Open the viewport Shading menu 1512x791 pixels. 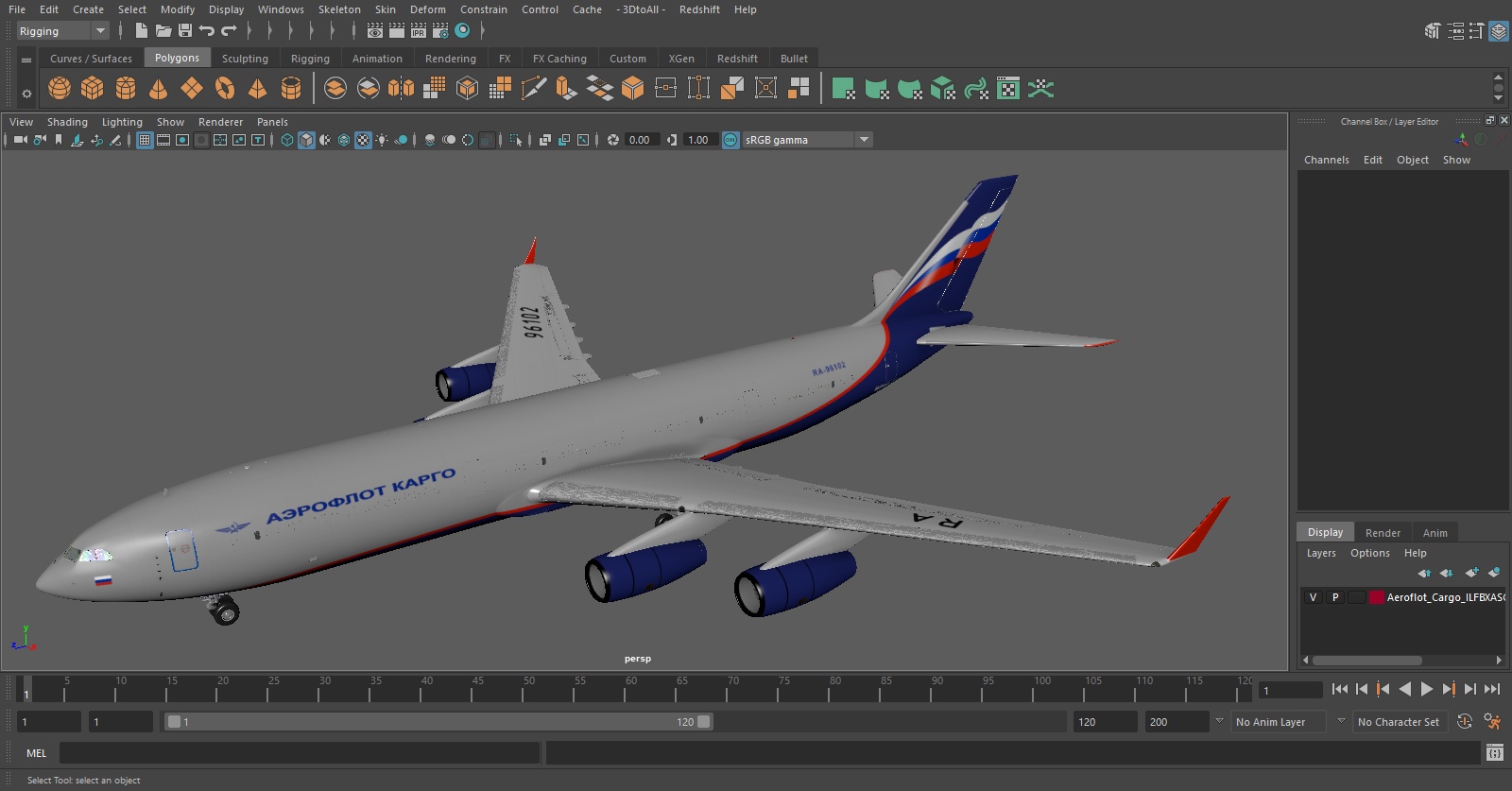pos(67,122)
